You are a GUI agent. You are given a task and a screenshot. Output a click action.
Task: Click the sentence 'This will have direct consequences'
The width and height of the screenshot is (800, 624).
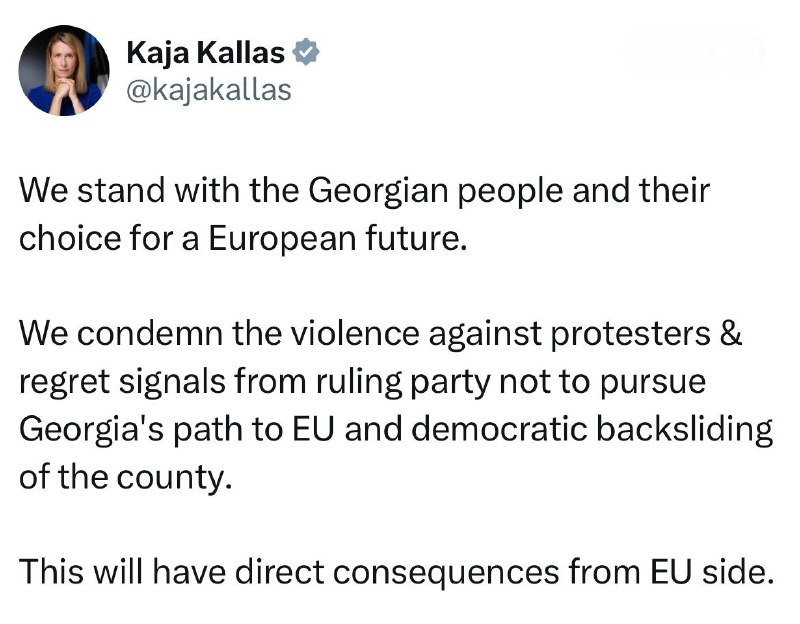point(397,572)
